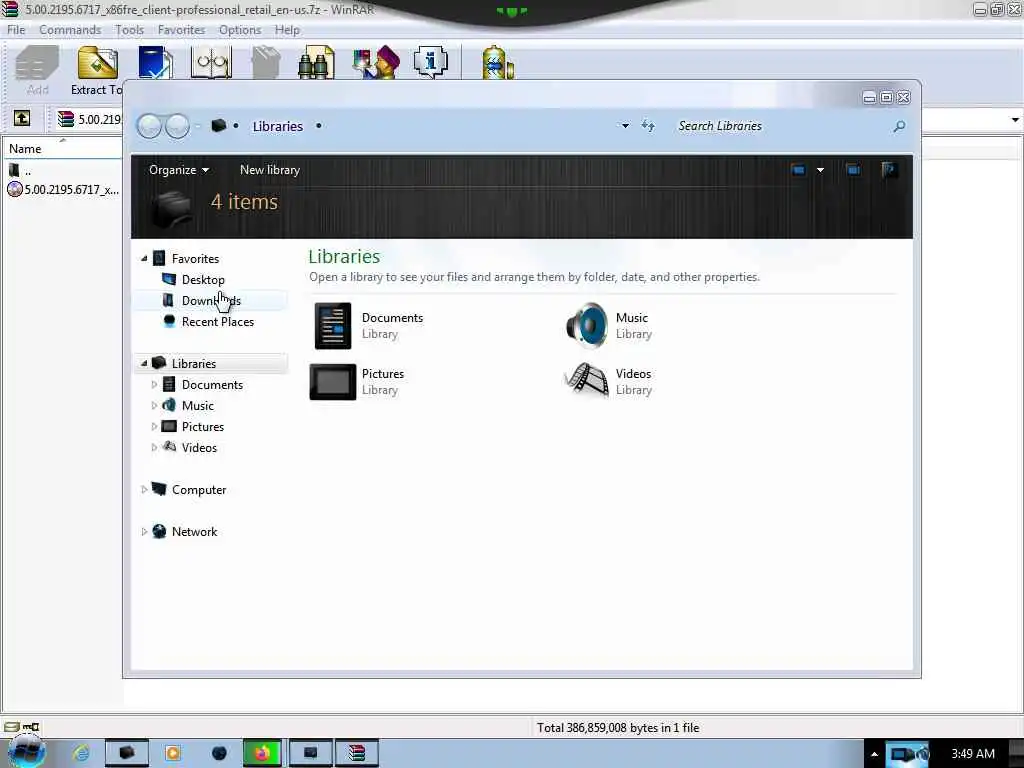Click WinRAR's Test archive icon
The height and width of the screenshot is (768, 1024).
[155, 63]
